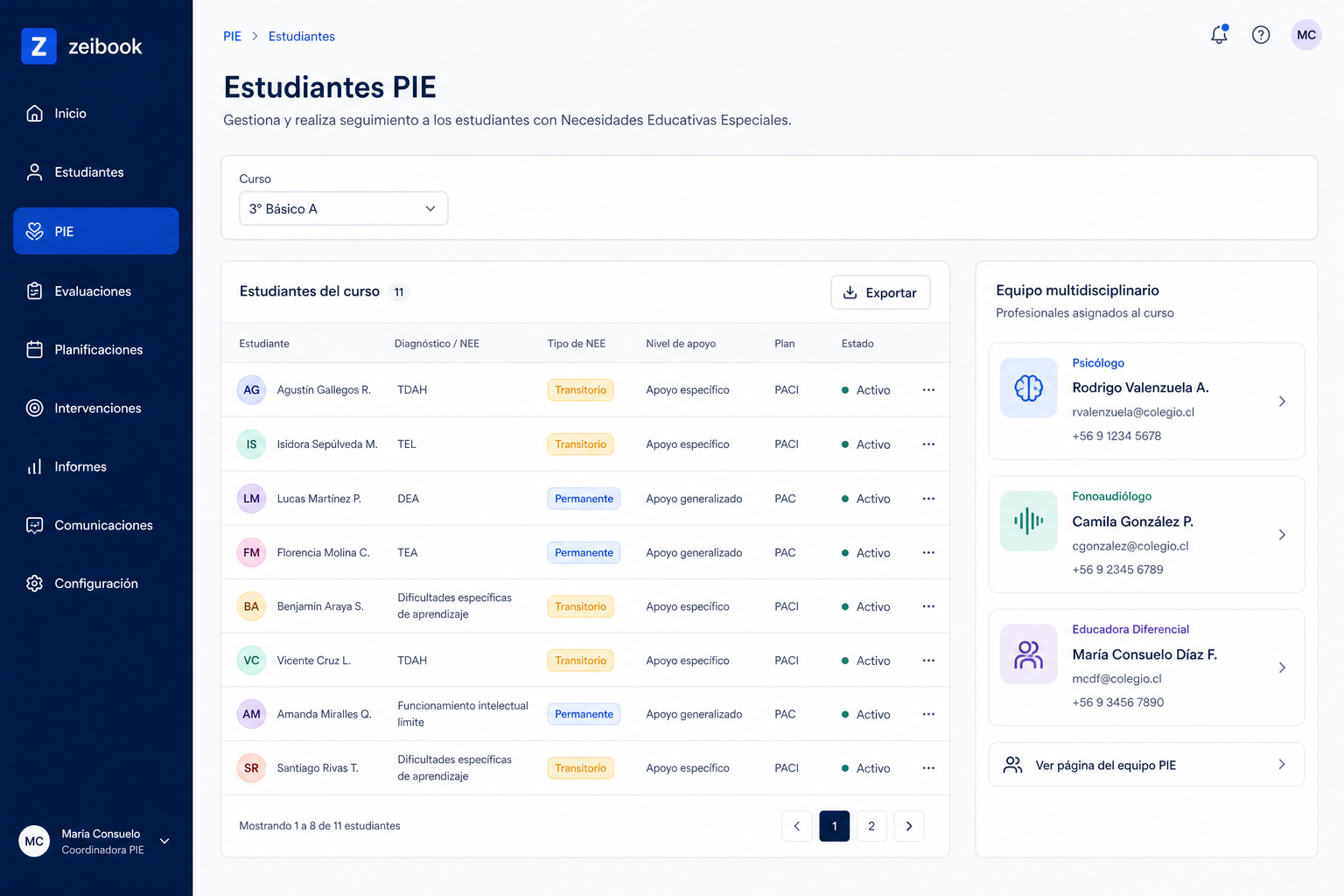1344x896 pixels.
Task: Open row options for Amanda Miralles Q.
Action: 928,715
